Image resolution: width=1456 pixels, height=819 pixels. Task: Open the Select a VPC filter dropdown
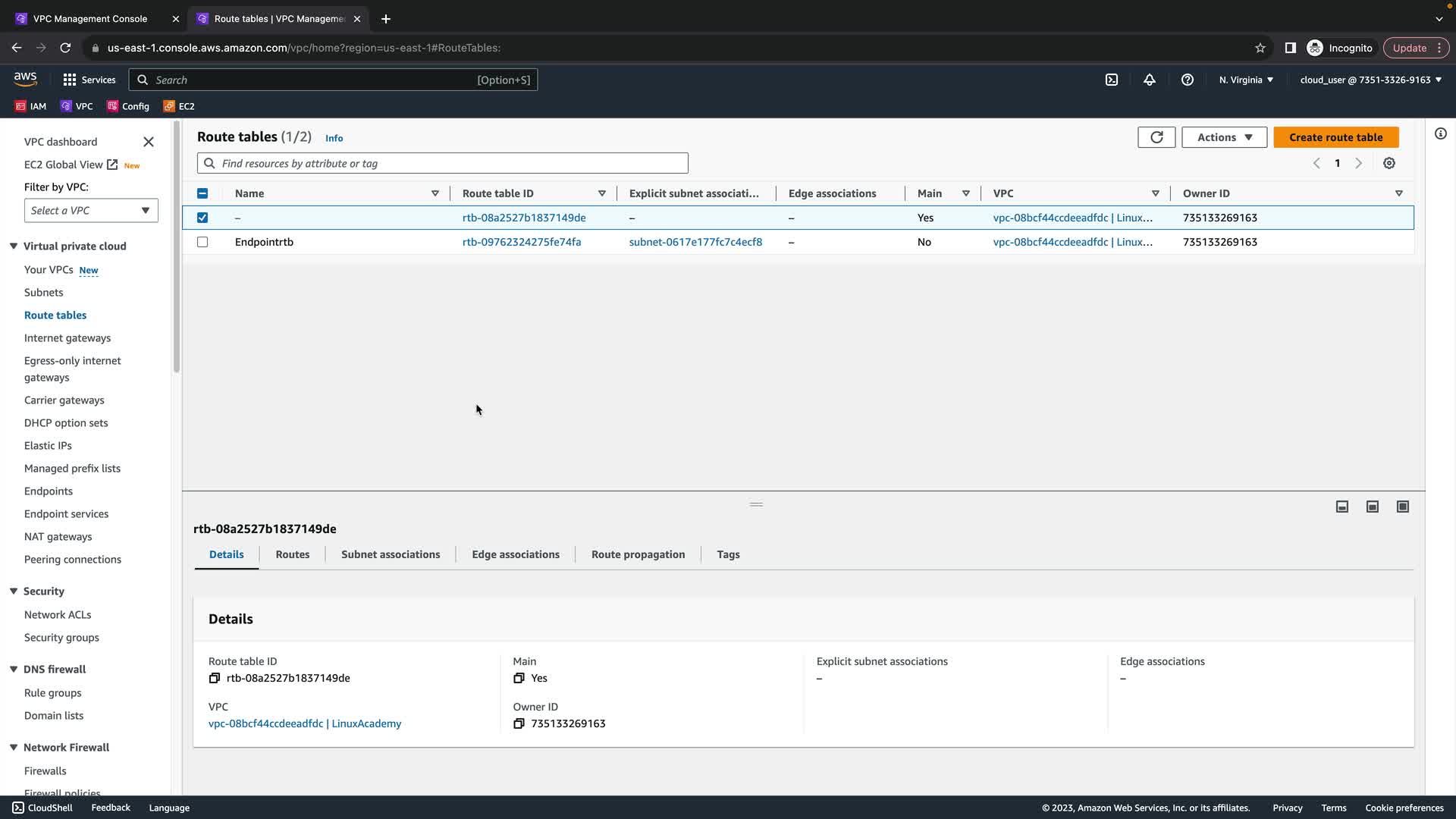click(x=91, y=210)
